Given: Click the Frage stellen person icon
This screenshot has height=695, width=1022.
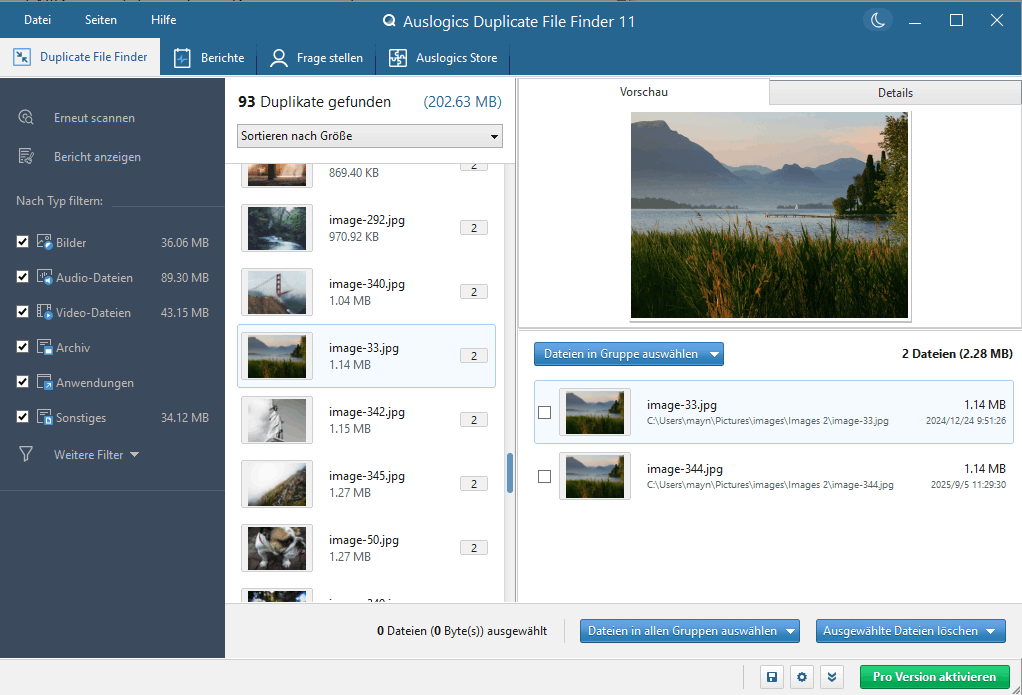Looking at the screenshot, I should pos(278,58).
